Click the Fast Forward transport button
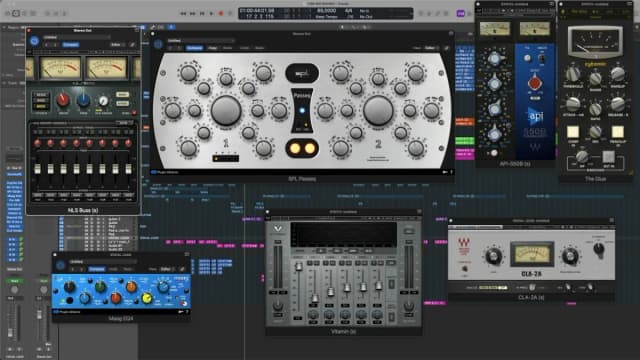Viewport: 640px width, 360px height. click(x=193, y=13)
